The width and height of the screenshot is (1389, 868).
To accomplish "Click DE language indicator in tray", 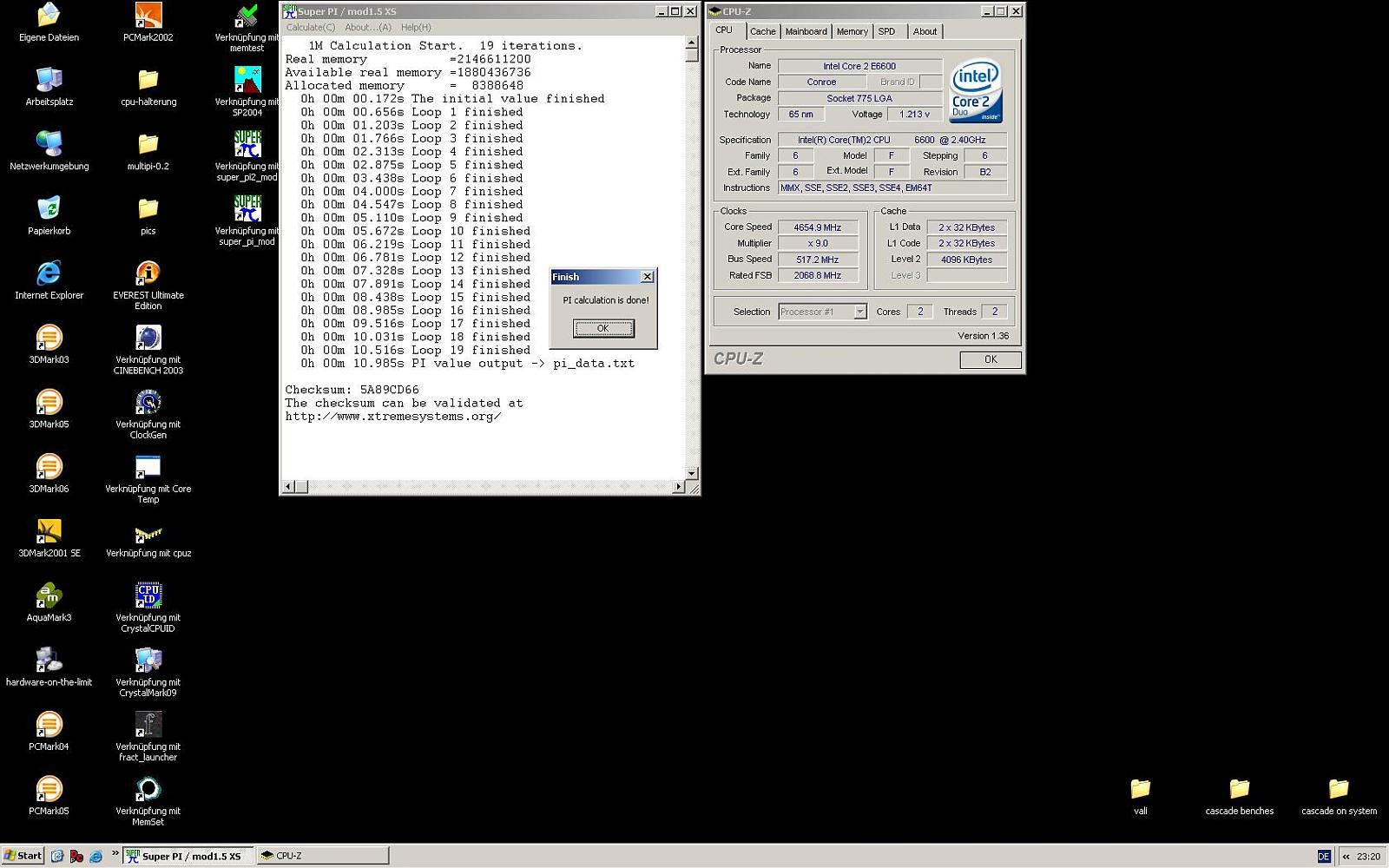I will pos(1323,857).
